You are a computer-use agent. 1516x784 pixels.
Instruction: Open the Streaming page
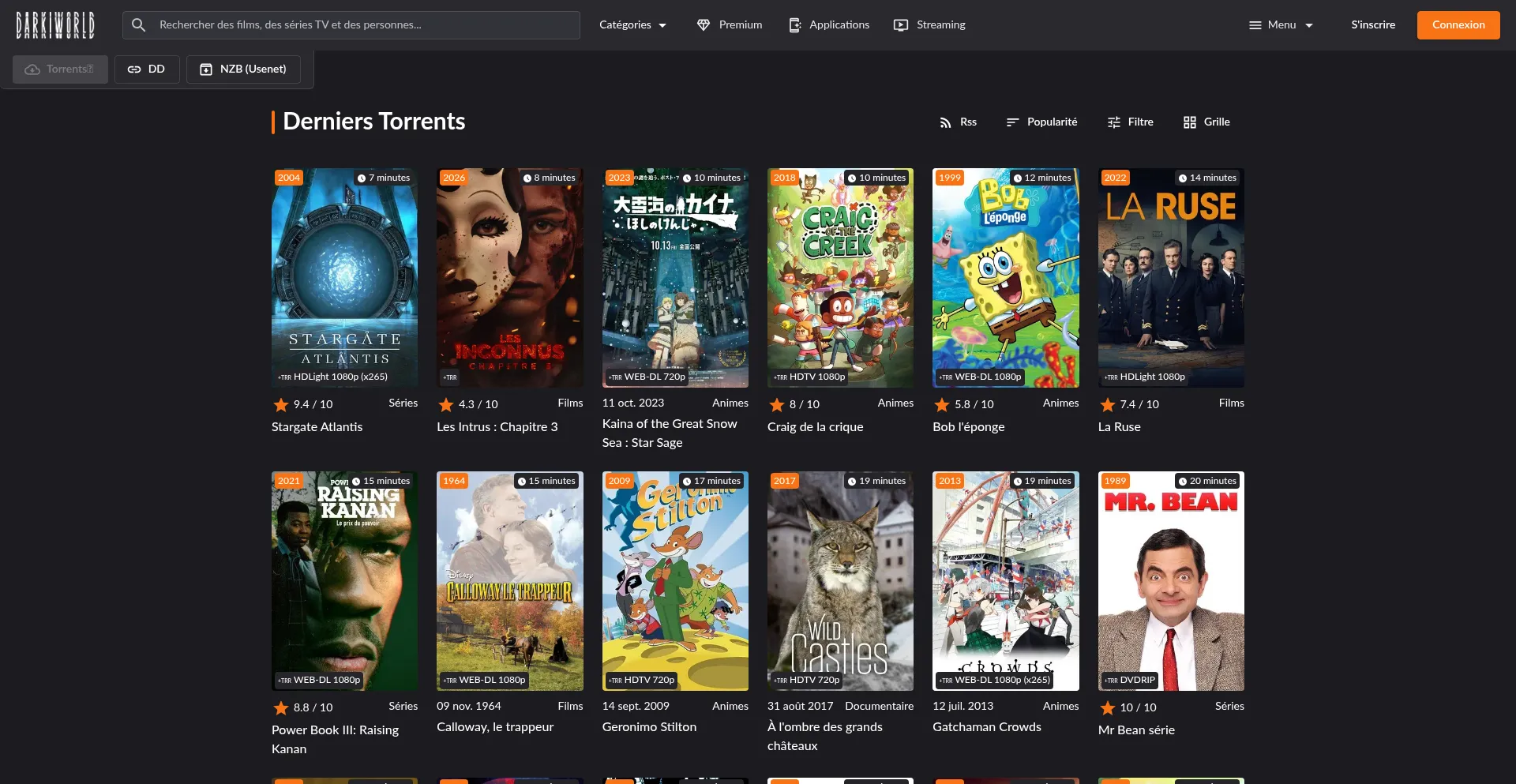tap(929, 25)
